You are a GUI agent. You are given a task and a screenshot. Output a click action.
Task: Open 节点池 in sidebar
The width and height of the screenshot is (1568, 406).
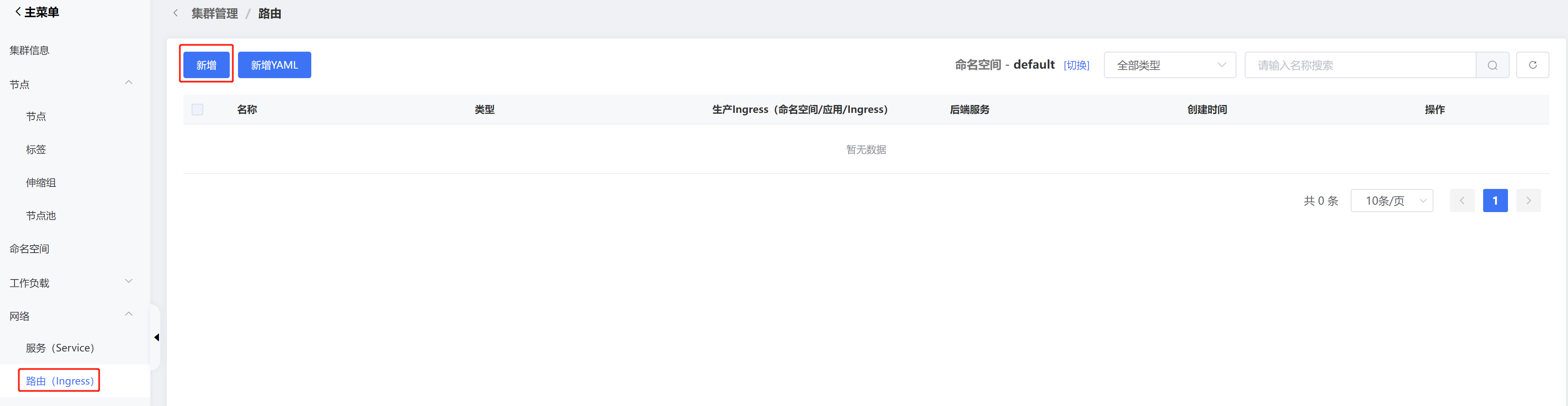[x=41, y=216]
